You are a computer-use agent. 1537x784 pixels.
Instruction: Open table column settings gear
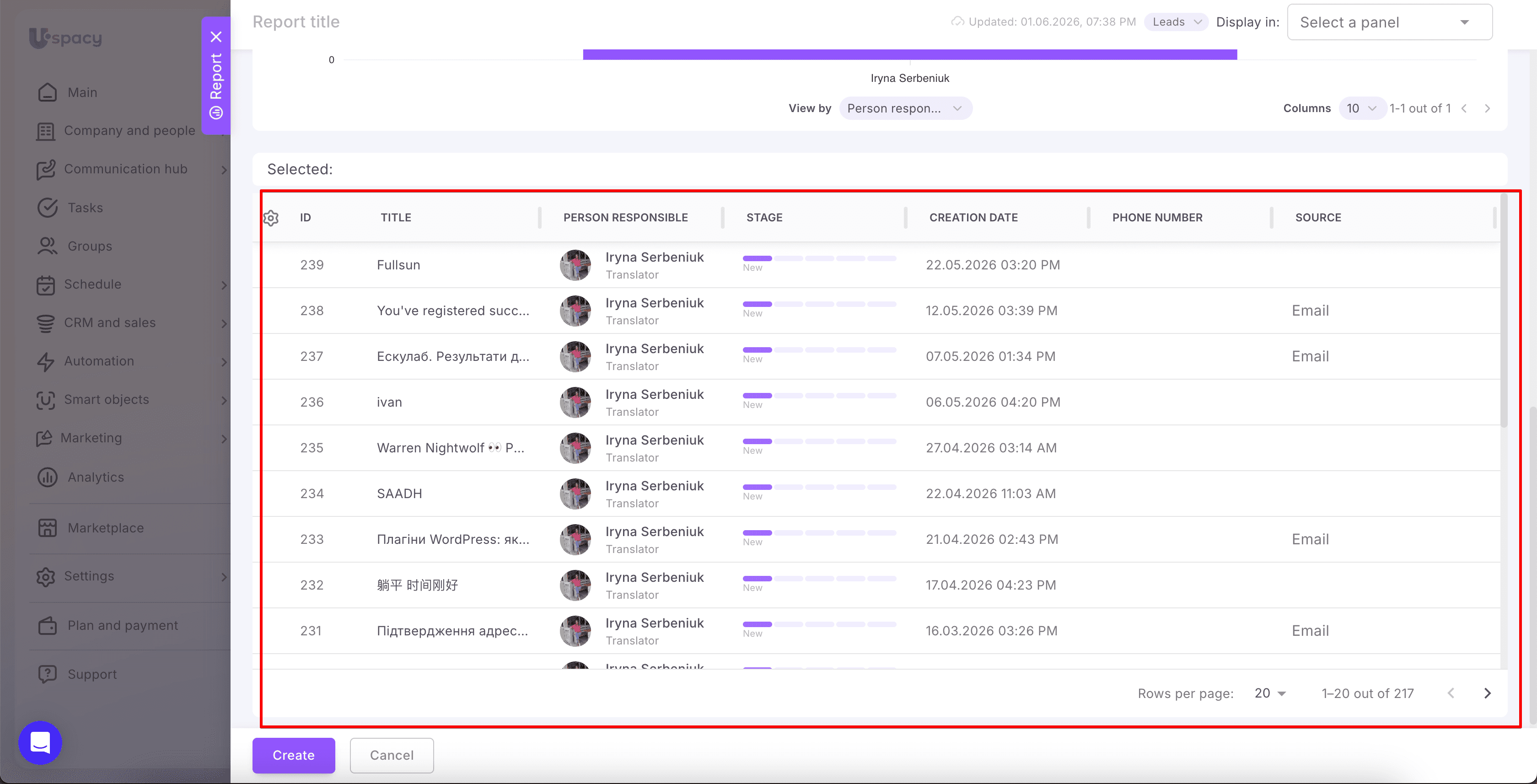click(x=271, y=218)
